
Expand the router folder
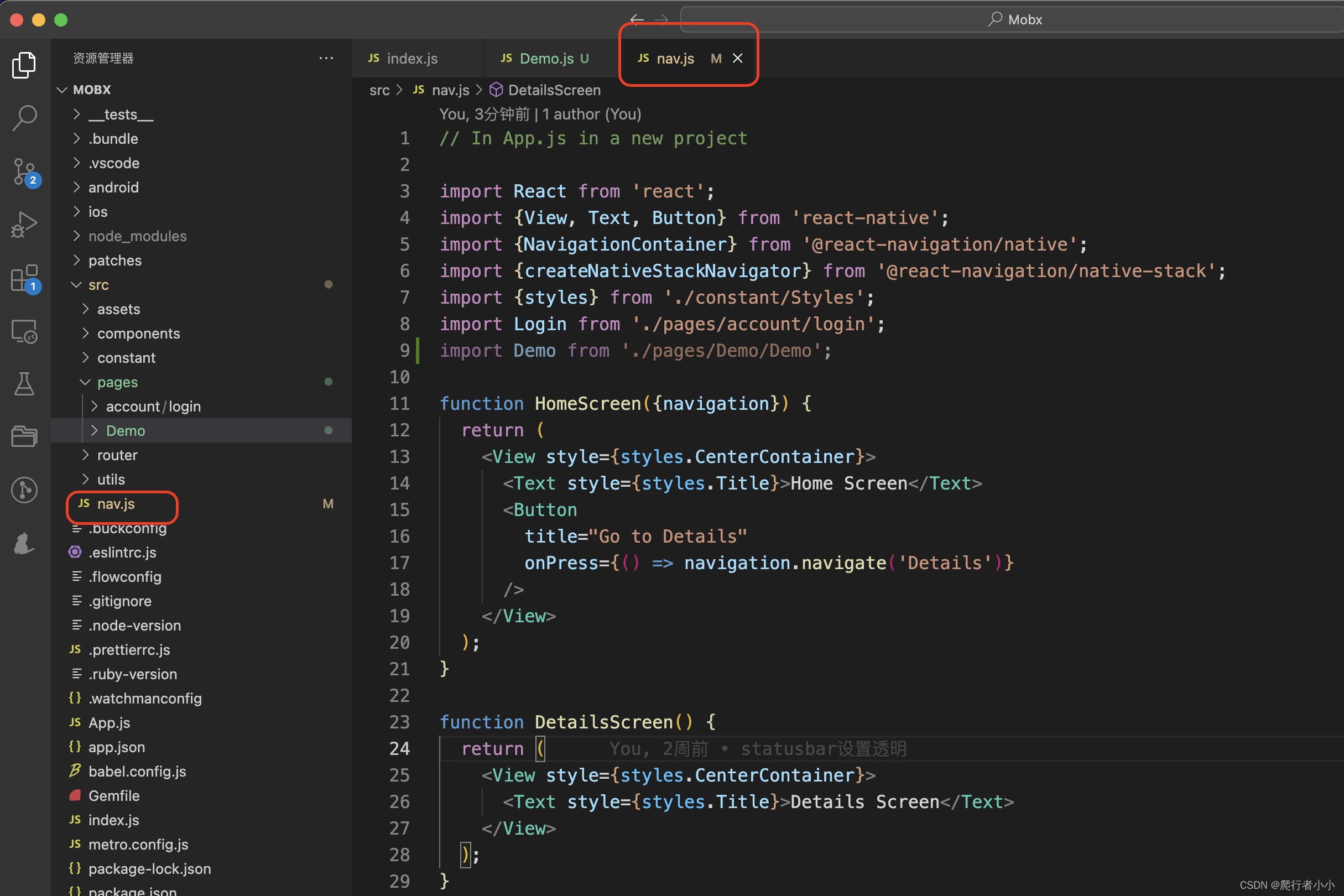117,455
